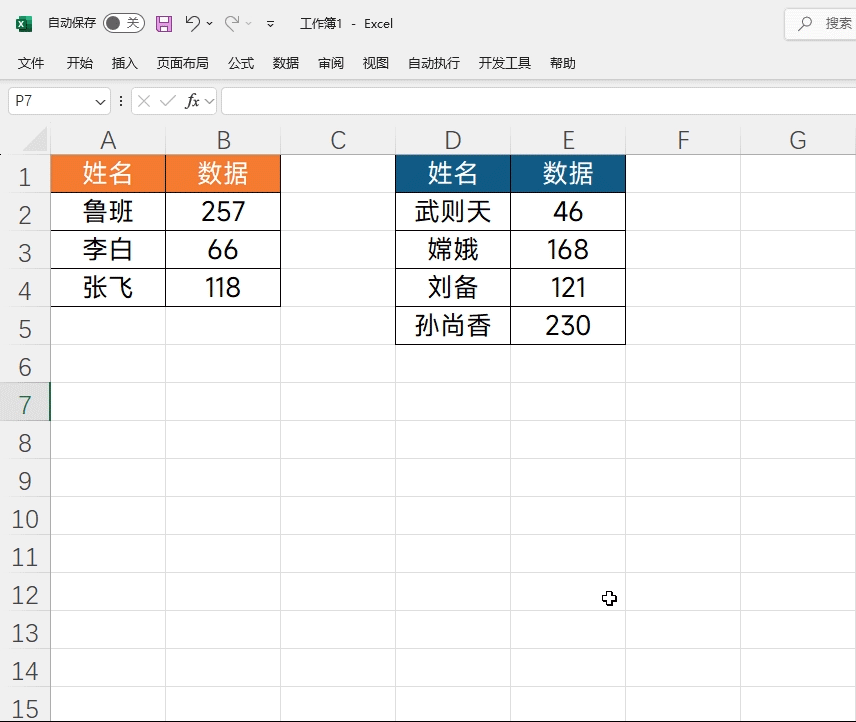The width and height of the screenshot is (856, 722).
Task: Expand formula bar options three-dot handle
Action: (121, 101)
